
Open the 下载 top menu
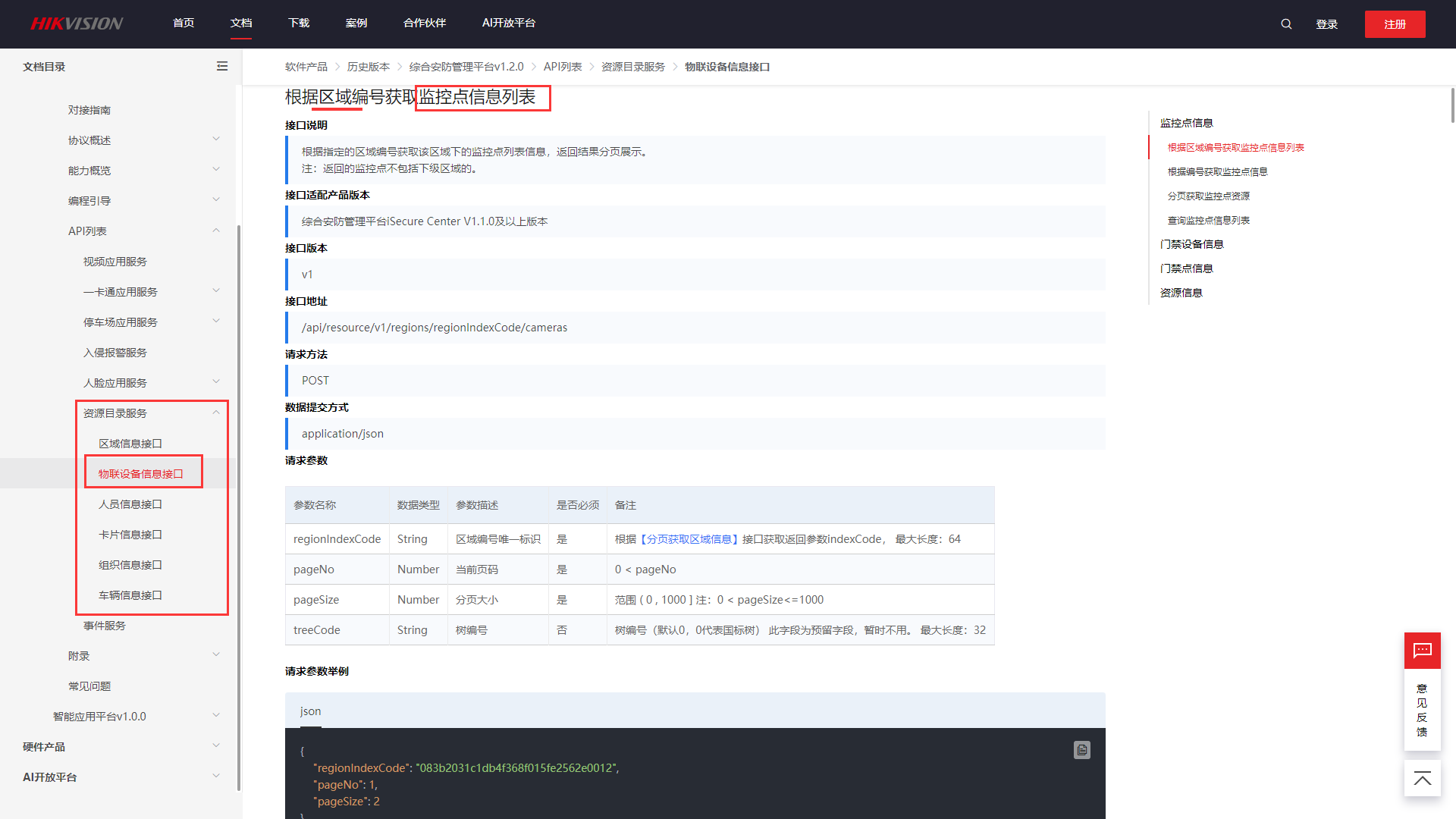299,24
